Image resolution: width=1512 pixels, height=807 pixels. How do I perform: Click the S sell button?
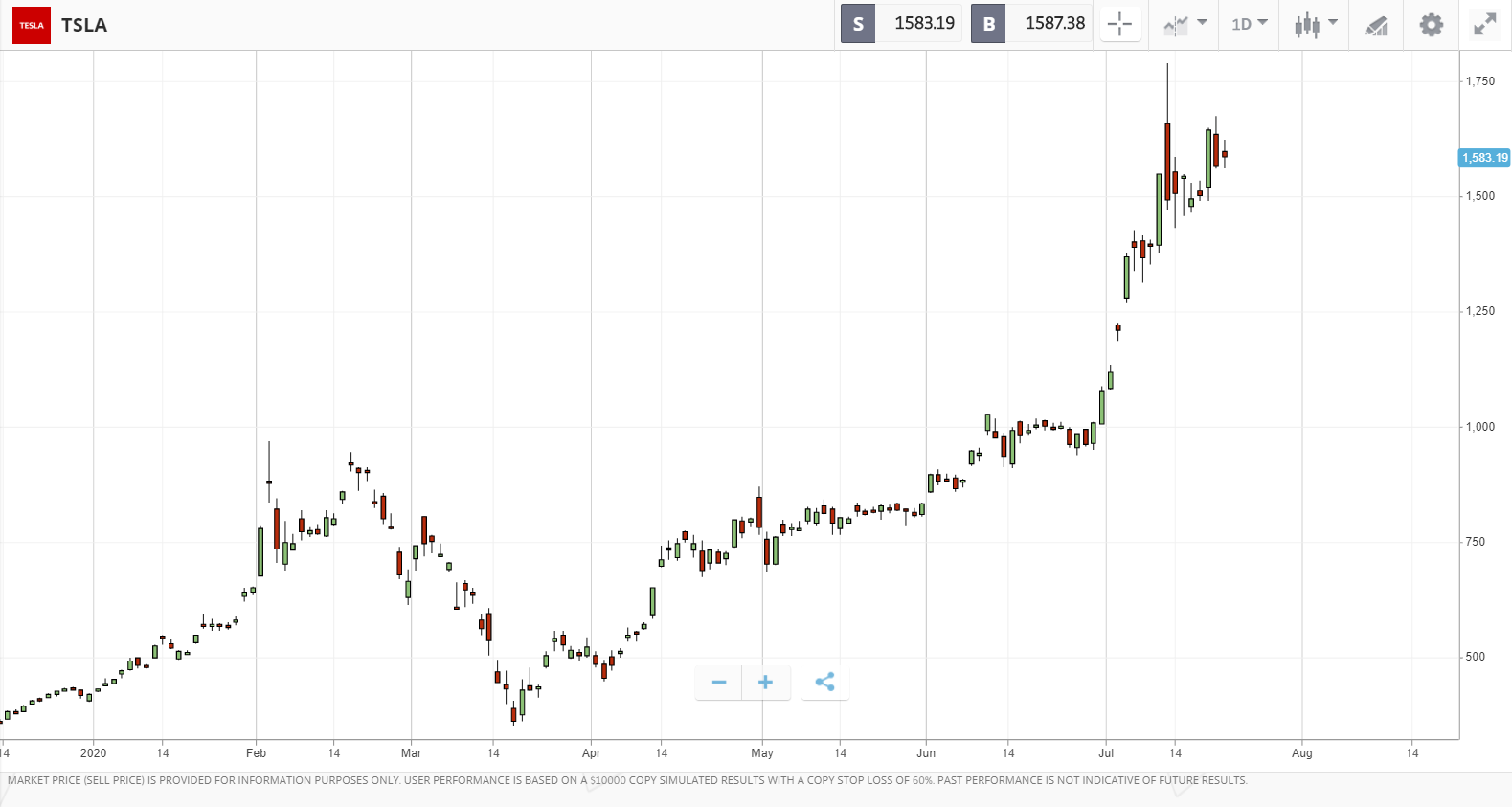858,24
